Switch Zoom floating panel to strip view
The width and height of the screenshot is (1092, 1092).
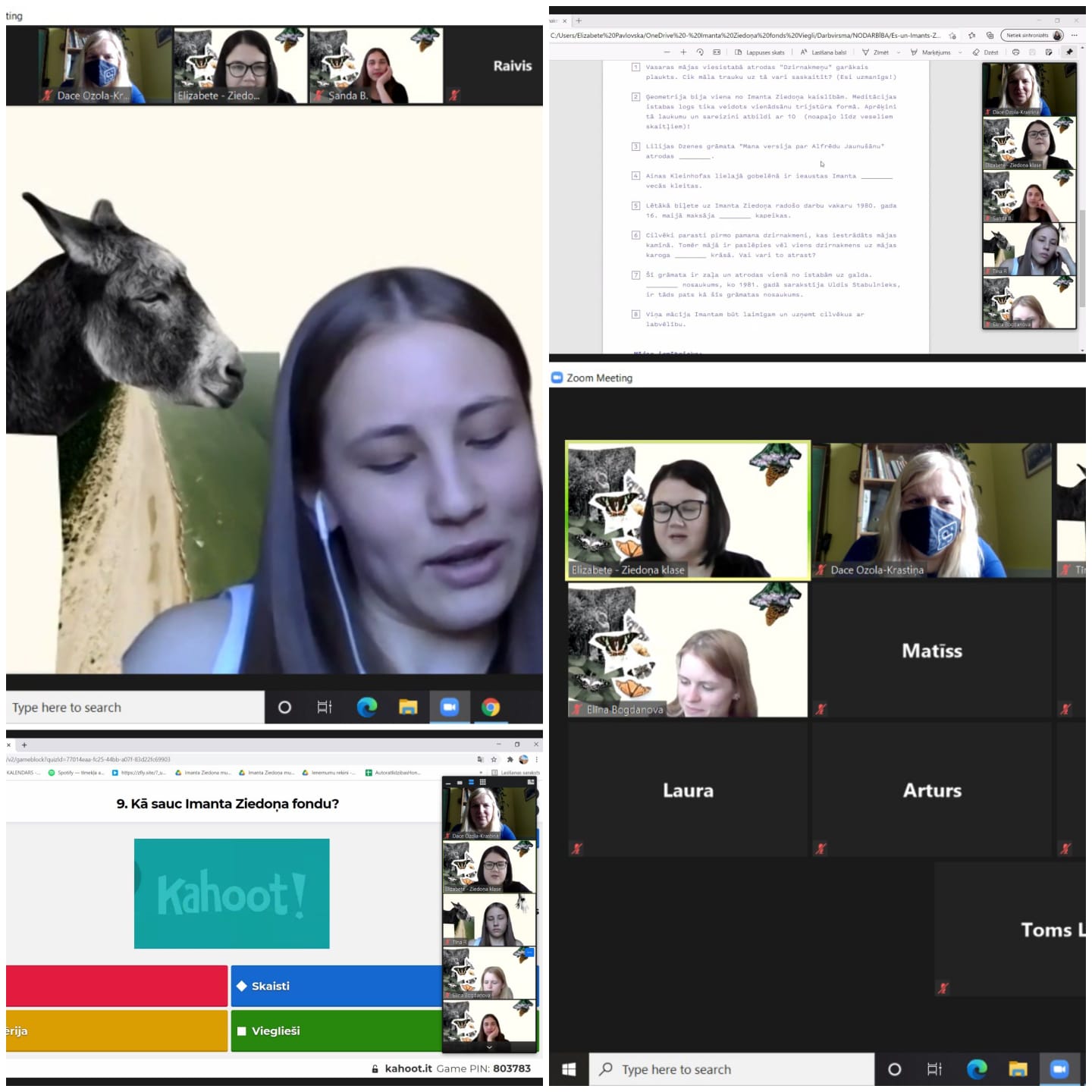pyautogui.click(x=471, y=782)
